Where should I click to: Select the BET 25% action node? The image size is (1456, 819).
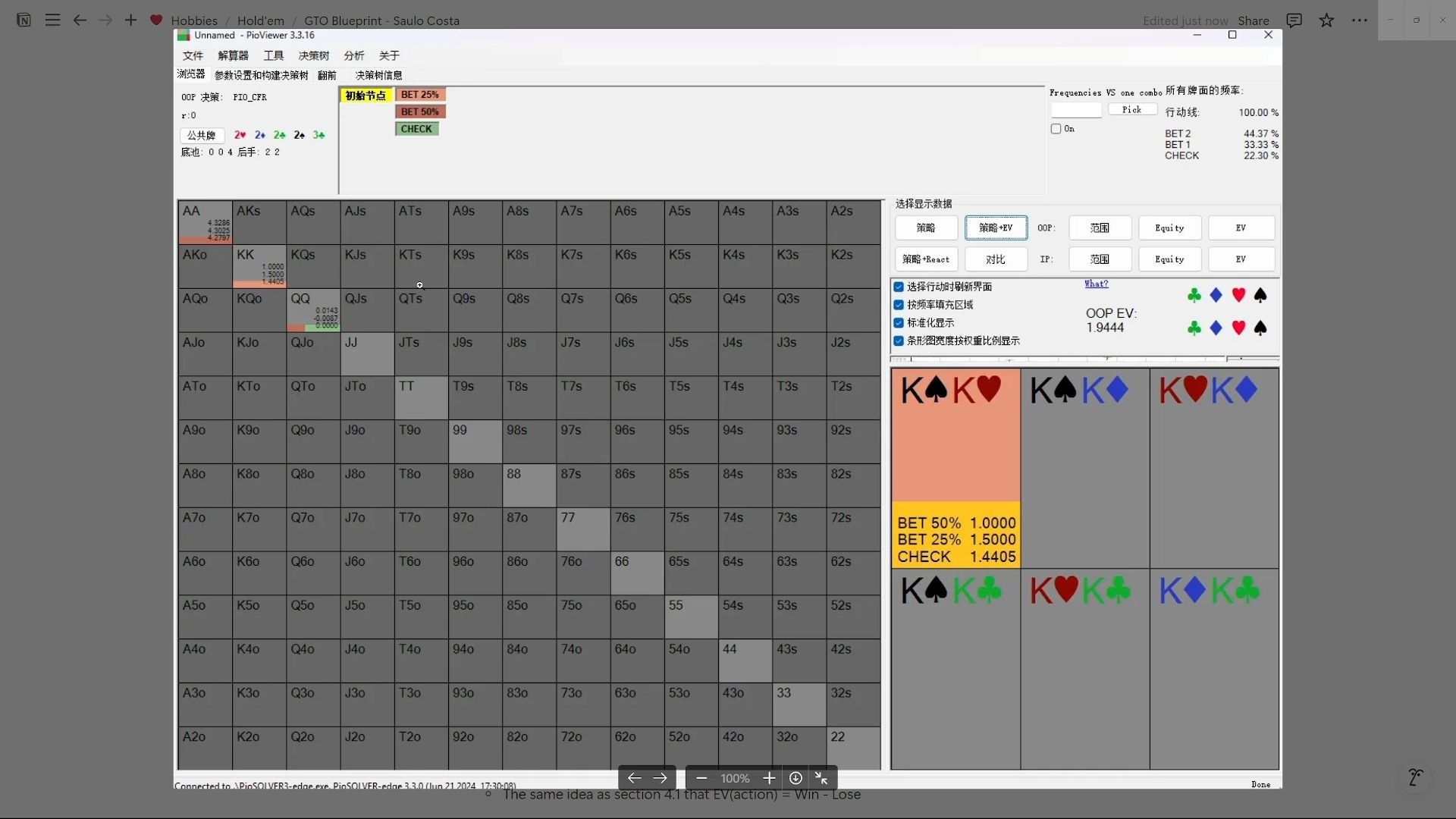pyautogui.click(x=420, y=95)
